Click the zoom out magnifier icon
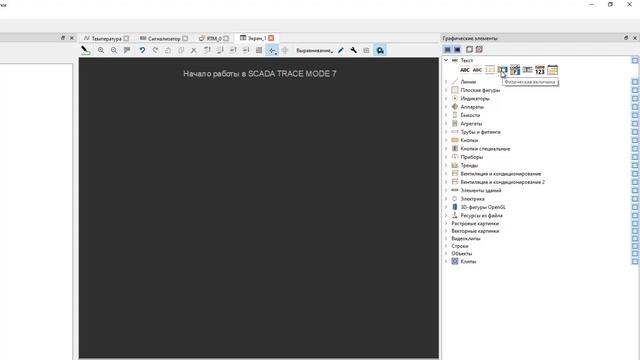 (x=114, y=50)
